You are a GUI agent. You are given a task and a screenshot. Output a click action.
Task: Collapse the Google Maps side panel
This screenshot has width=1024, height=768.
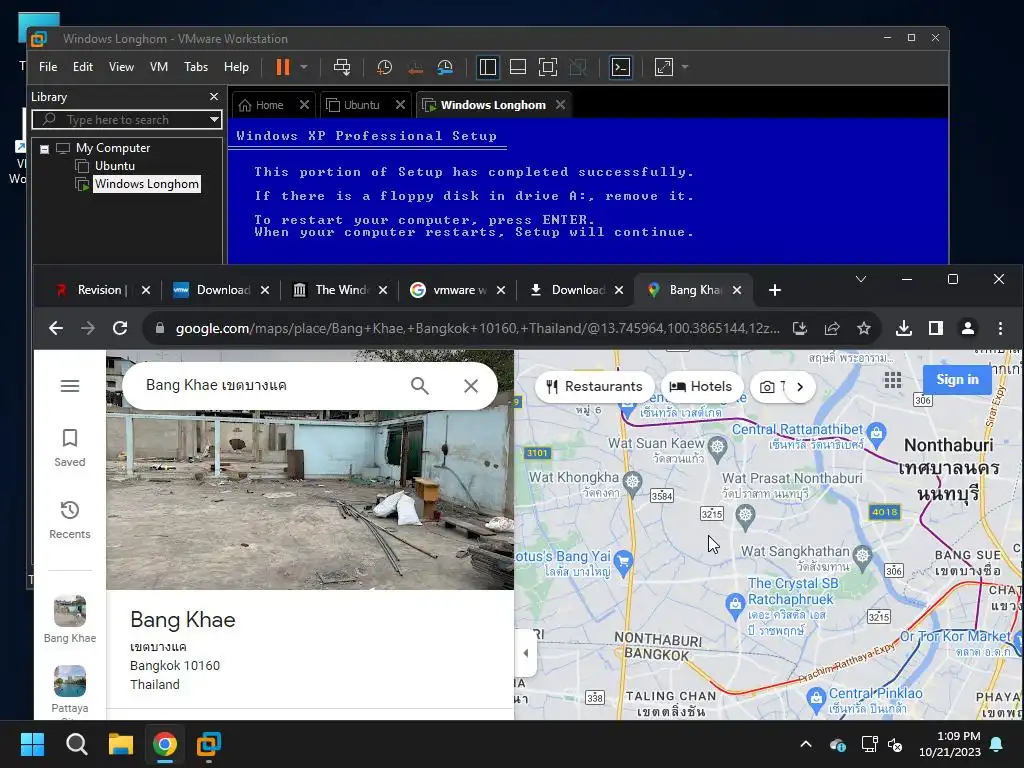[526, 652]
